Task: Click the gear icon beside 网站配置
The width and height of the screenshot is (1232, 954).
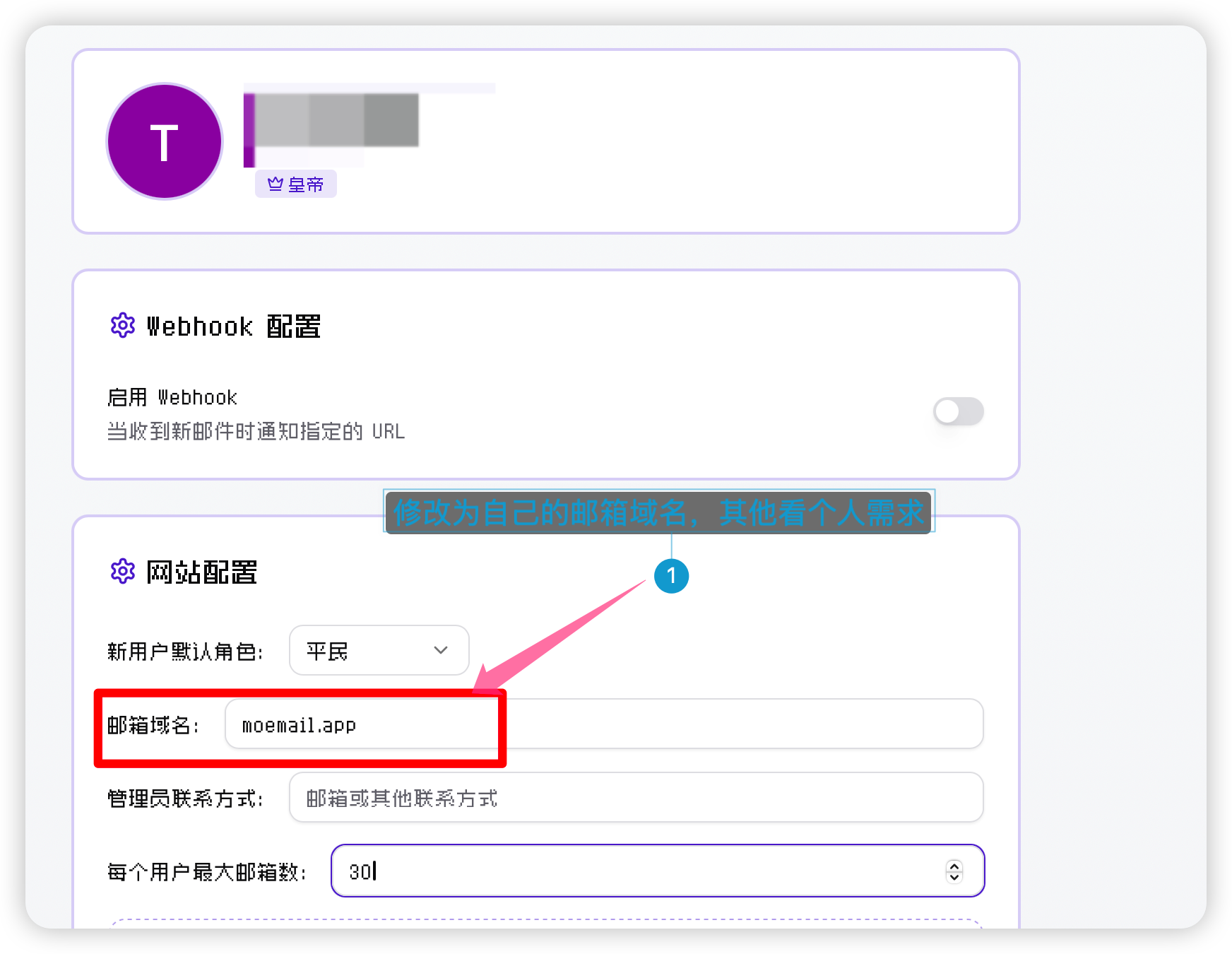Action: [x=123, y=572]
